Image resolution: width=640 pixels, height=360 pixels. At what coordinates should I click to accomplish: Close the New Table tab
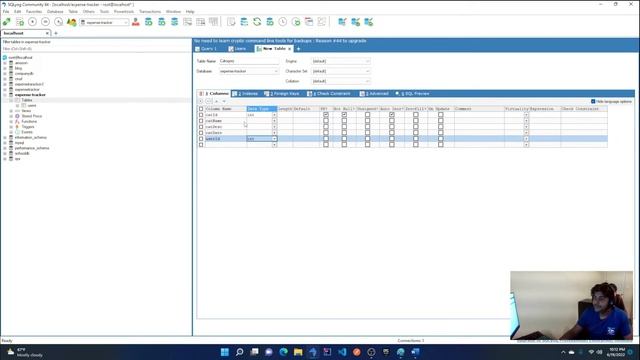click(x=289, y=49)
